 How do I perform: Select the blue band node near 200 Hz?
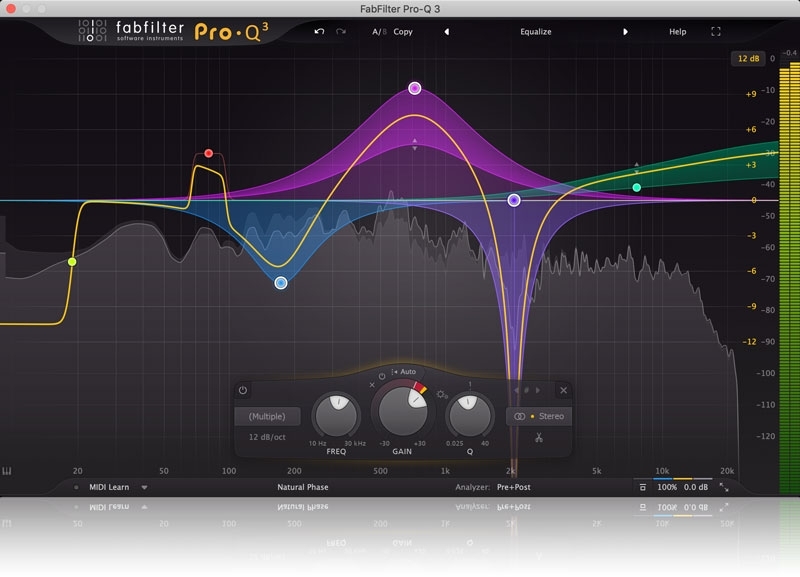(281, 283)
